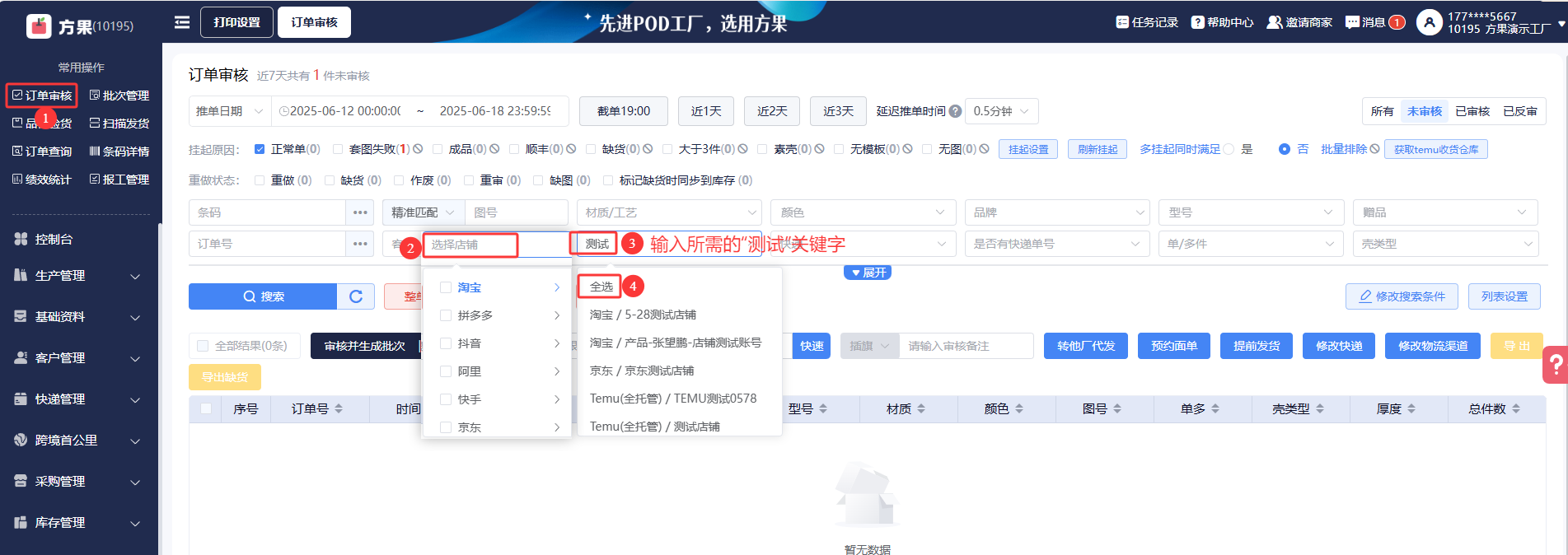The width and height of the screenshot is (1568, 555).
Task: Open the 品牌 filter dropdown
Action: point(1057,212)
